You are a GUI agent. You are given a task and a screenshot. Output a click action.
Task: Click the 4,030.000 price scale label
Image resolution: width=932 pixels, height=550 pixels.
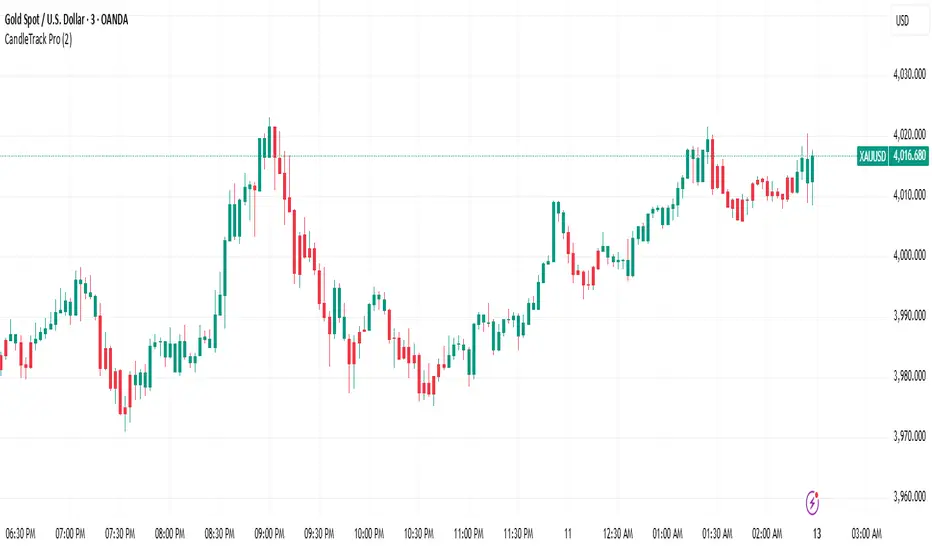pyautogui.click(x=904, y=74)
